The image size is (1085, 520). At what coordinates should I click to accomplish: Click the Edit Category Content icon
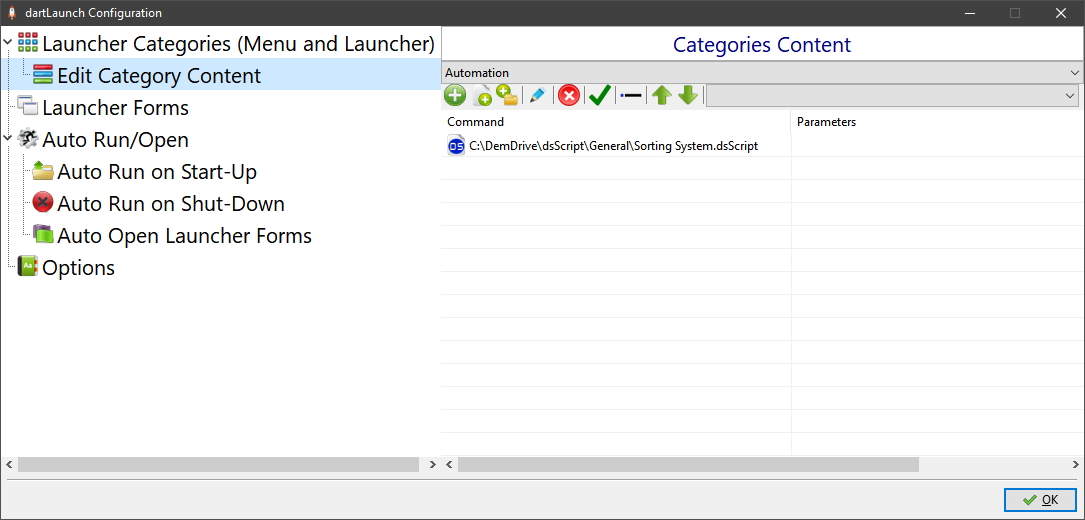click(43, 75)
